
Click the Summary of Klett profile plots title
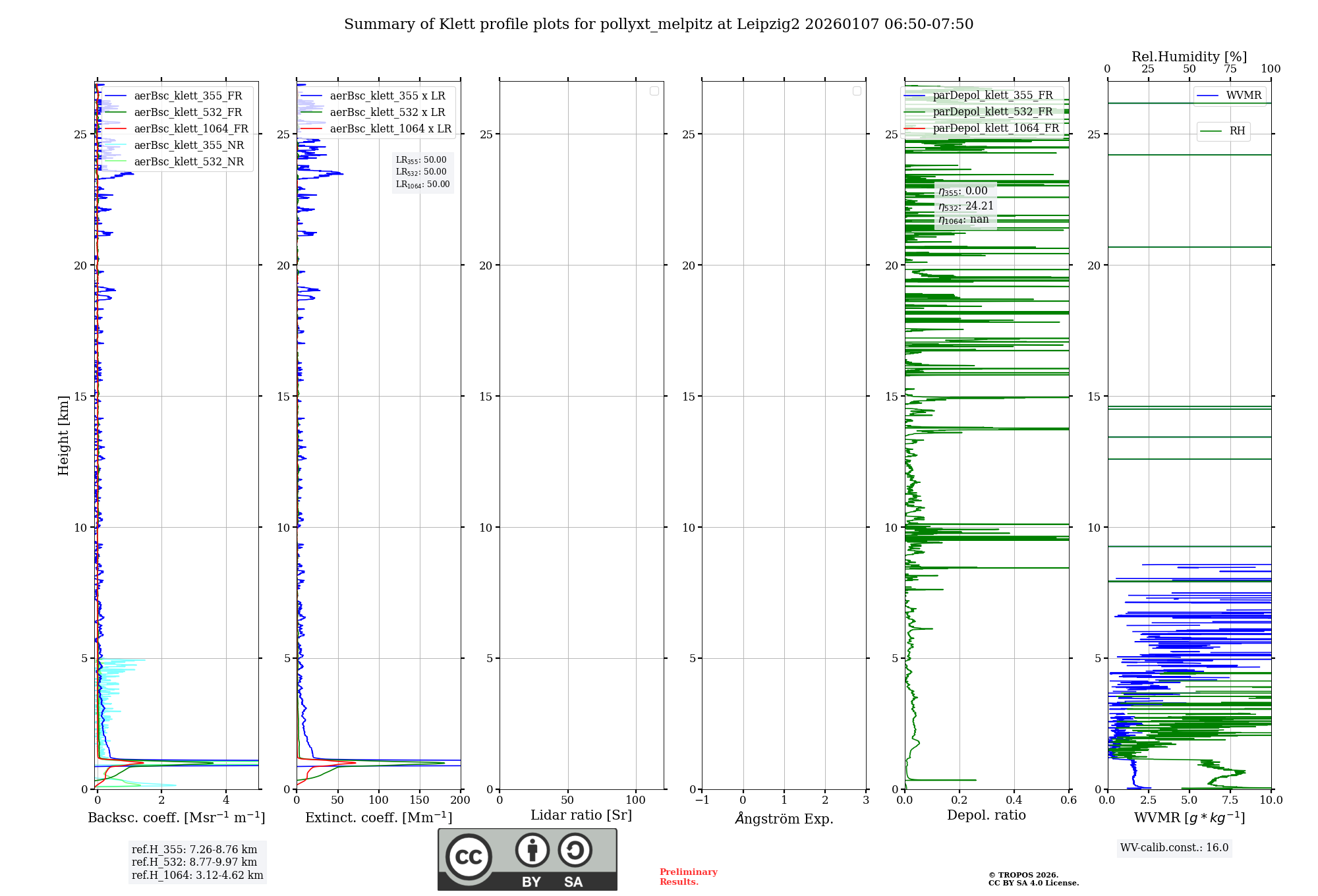(658, 24)
